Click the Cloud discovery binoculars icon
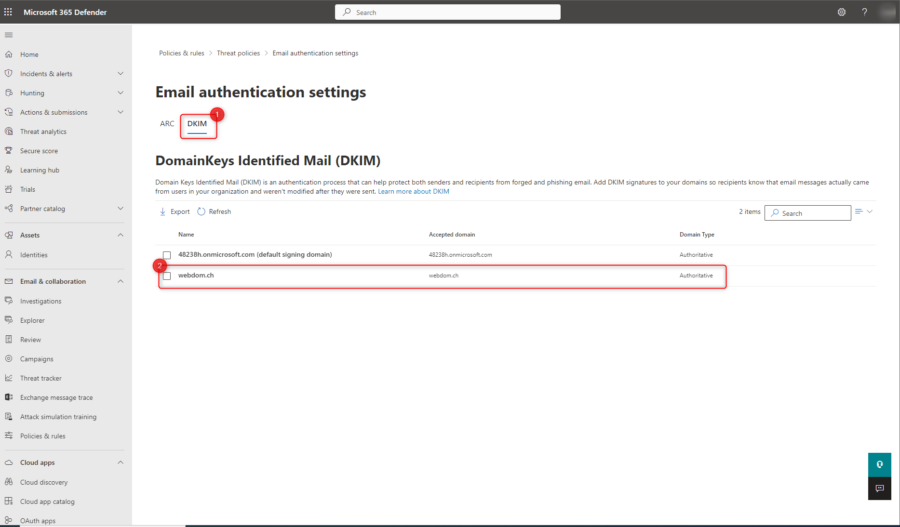Screen dimensions: 900x527 point(9,482)
